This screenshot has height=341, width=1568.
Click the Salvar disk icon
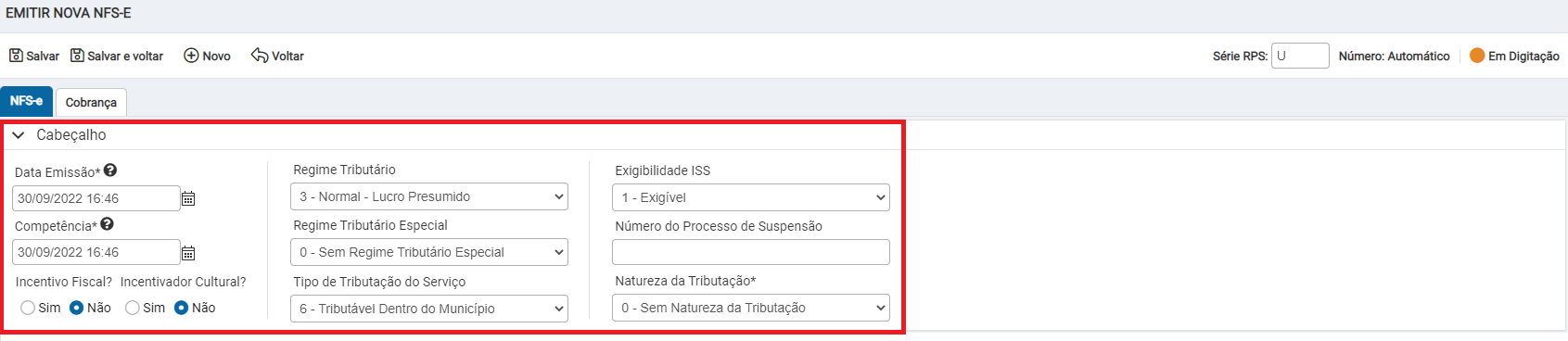16,56
